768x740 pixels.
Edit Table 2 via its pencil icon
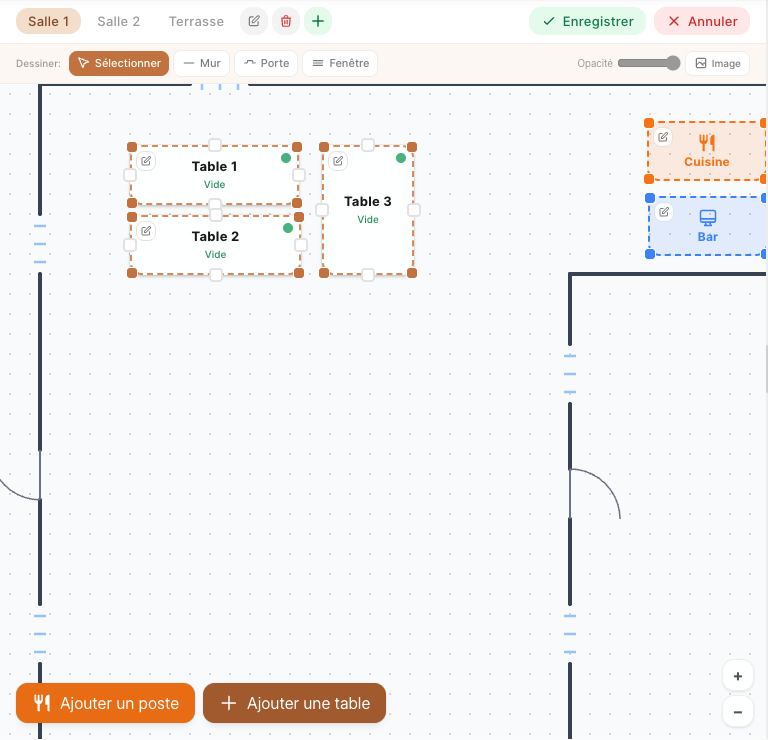(x=146, y=231)
